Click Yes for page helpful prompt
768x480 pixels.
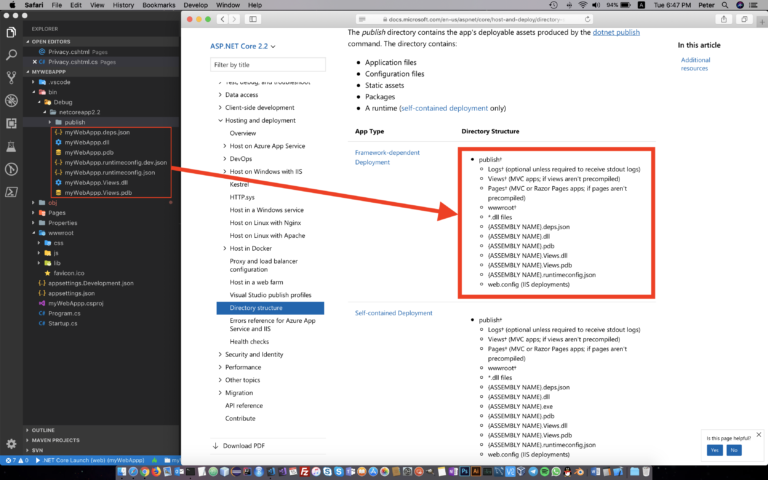[715, 450]
